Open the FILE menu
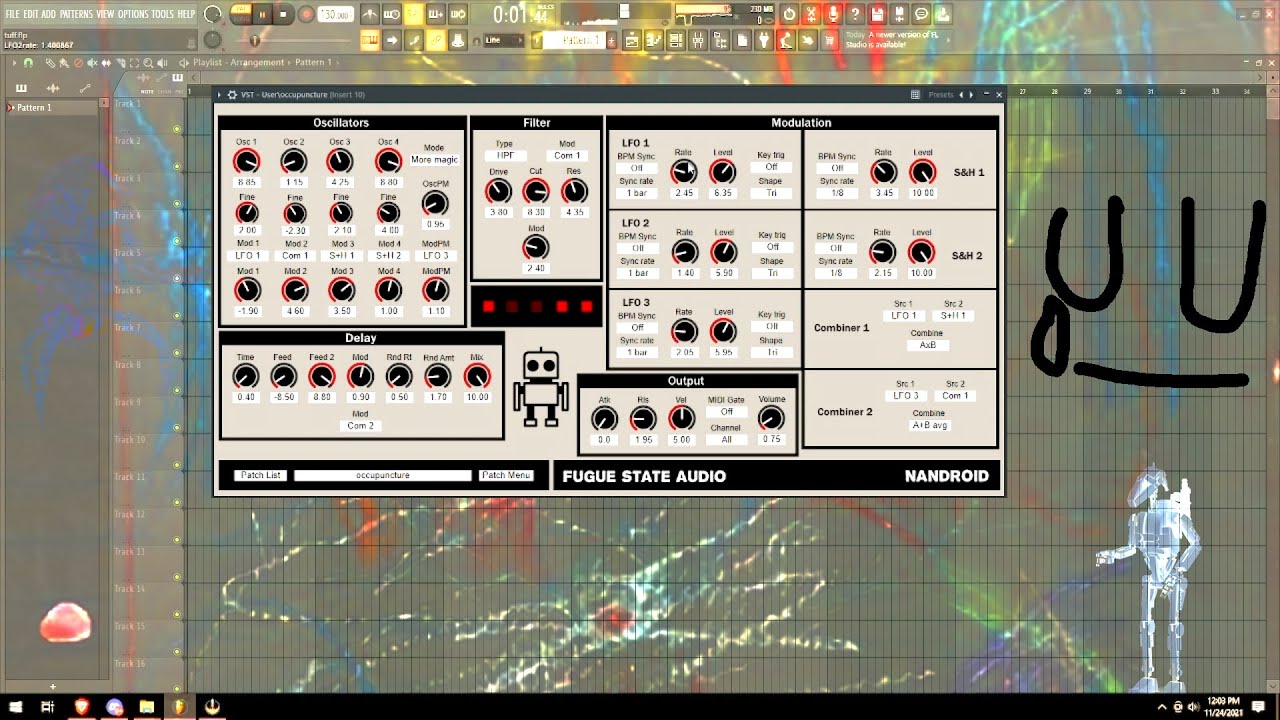Screen dimensions: 1280x720 13,15
